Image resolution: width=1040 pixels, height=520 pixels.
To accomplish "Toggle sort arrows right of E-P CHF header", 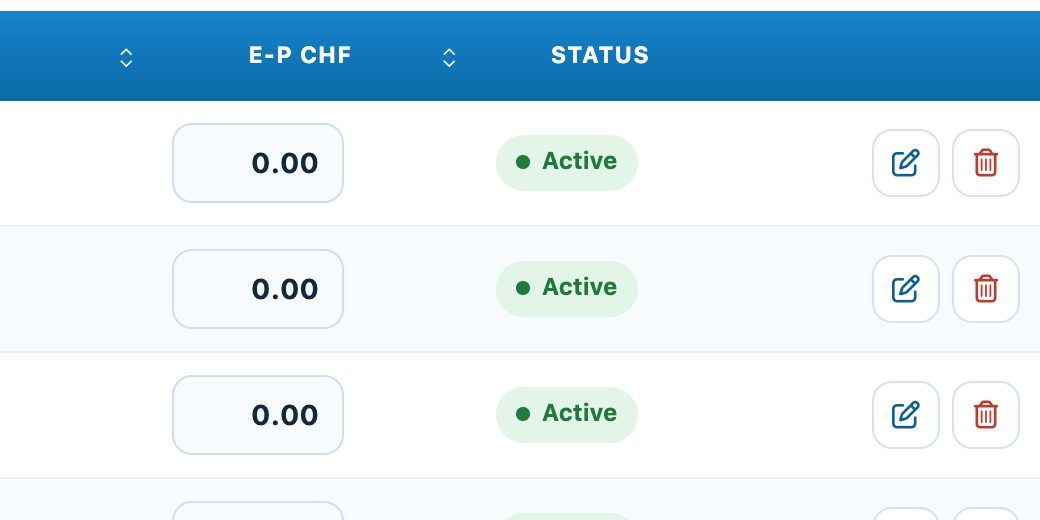I will pos(449,58).
